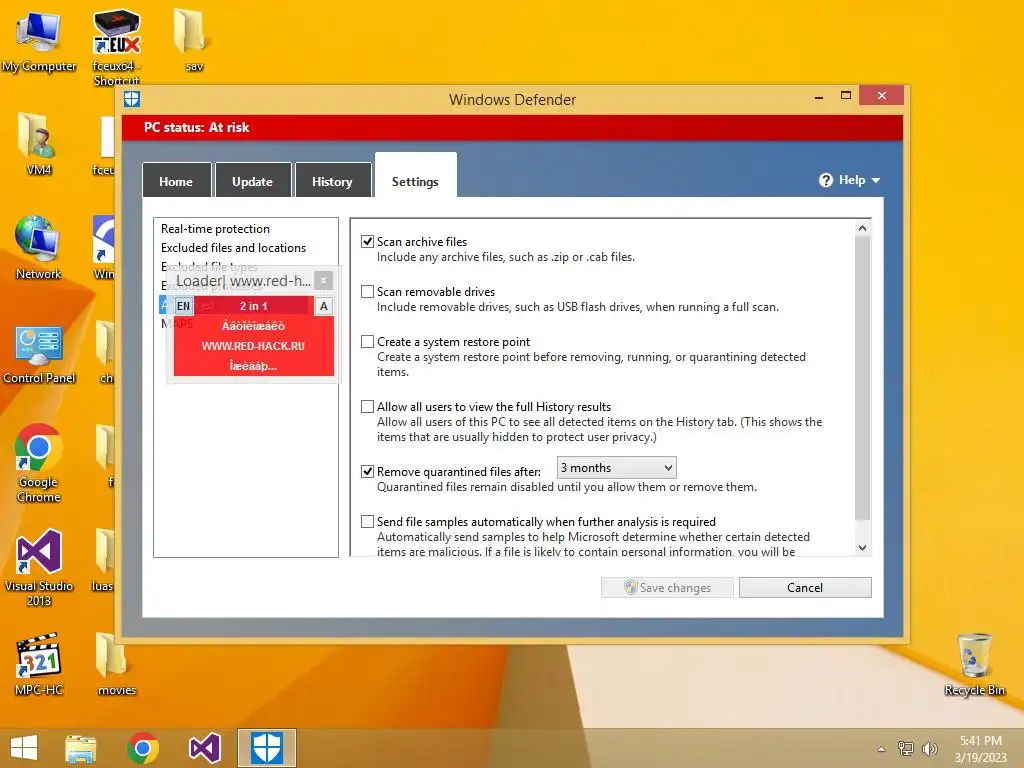Select the Settings tab
This screenshot has width=1024, height=768.
[x=415, y=176]
